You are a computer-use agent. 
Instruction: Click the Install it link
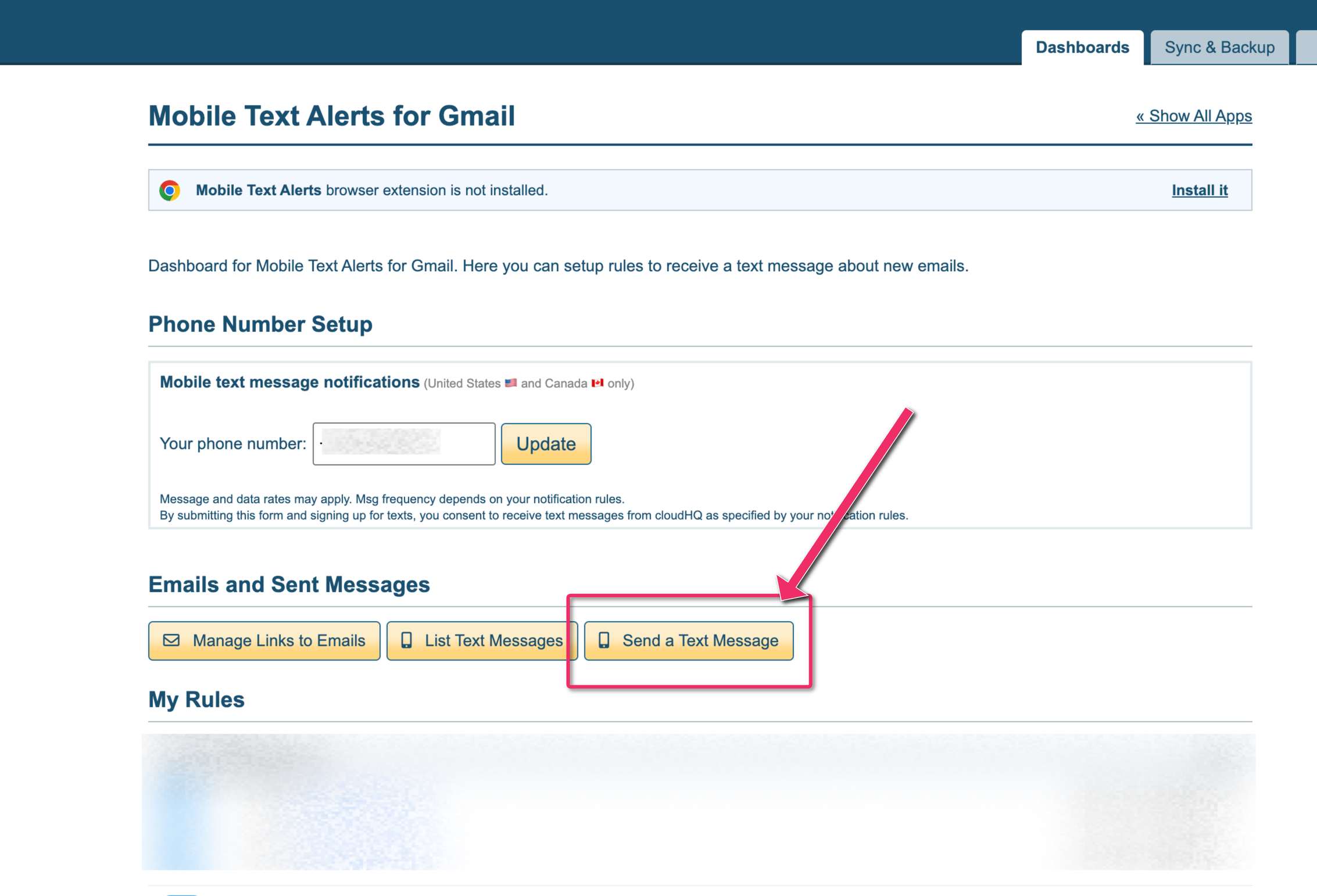pyautogui.click(x=1200, y=190)
